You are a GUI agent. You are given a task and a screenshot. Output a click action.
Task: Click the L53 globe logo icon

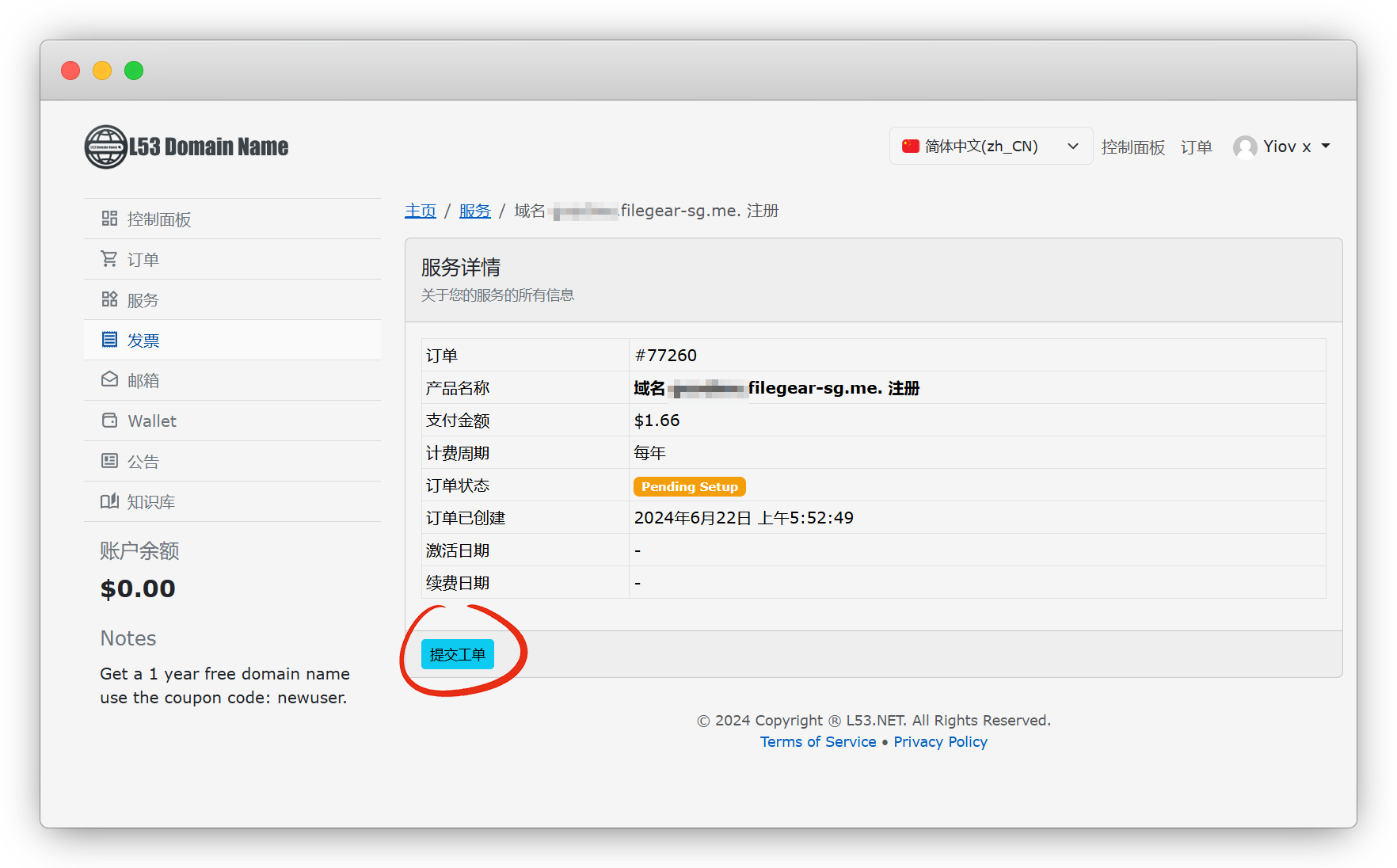click(x=106, y=147)
